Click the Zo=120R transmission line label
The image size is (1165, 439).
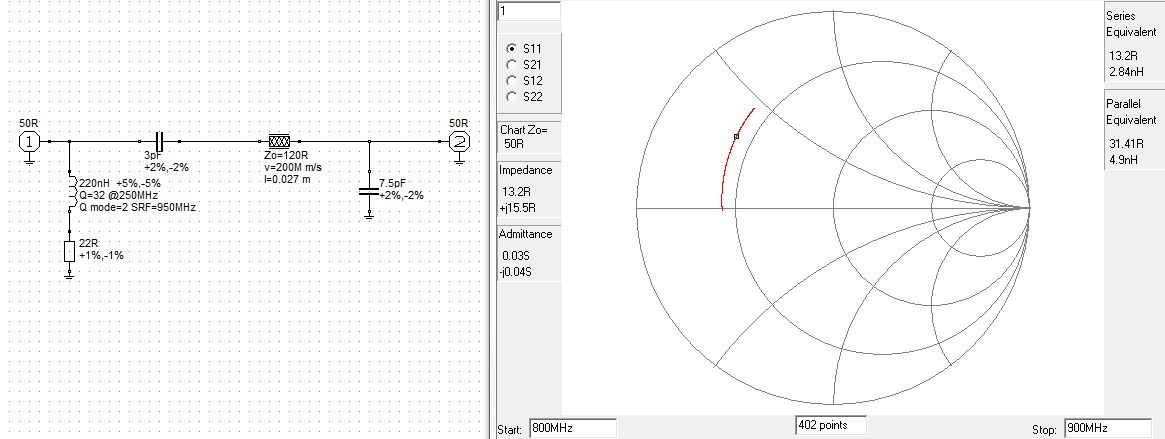pos(285,156)
